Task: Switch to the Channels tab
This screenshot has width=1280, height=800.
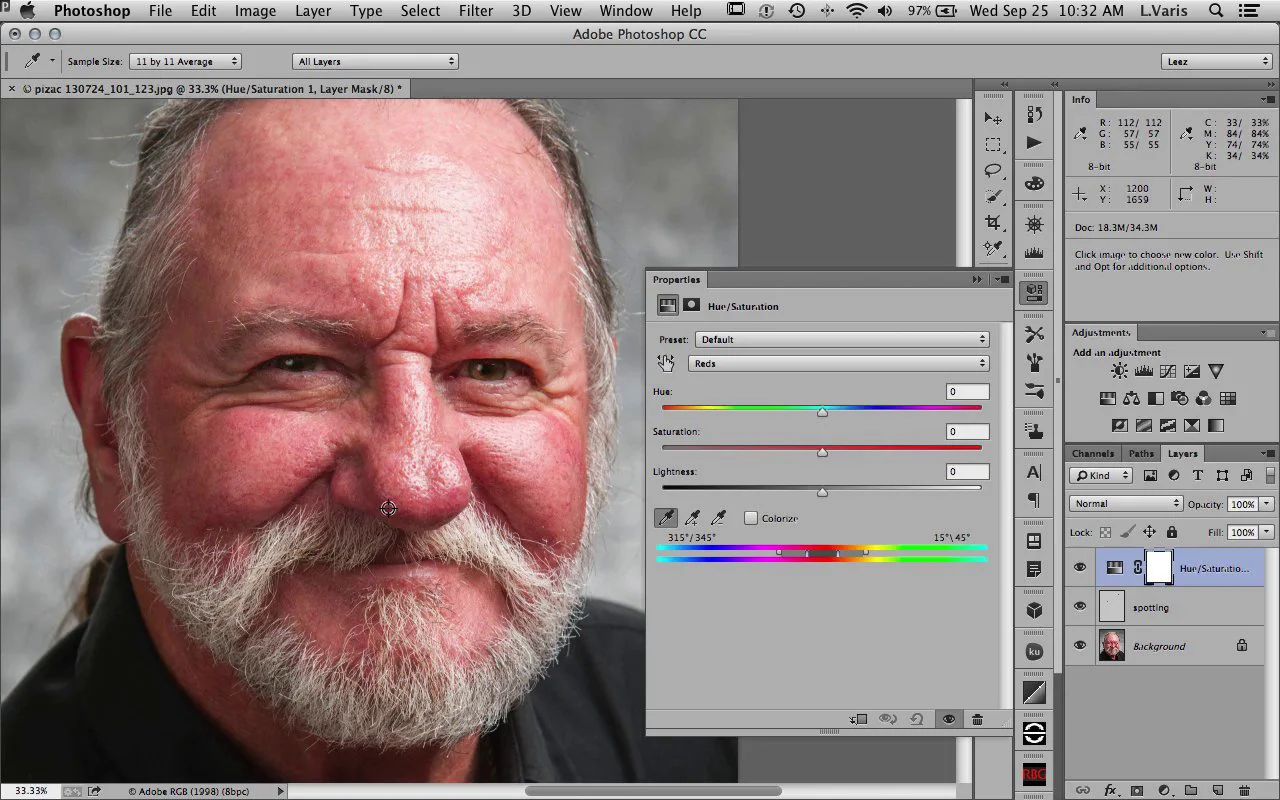Action: 1092,454
